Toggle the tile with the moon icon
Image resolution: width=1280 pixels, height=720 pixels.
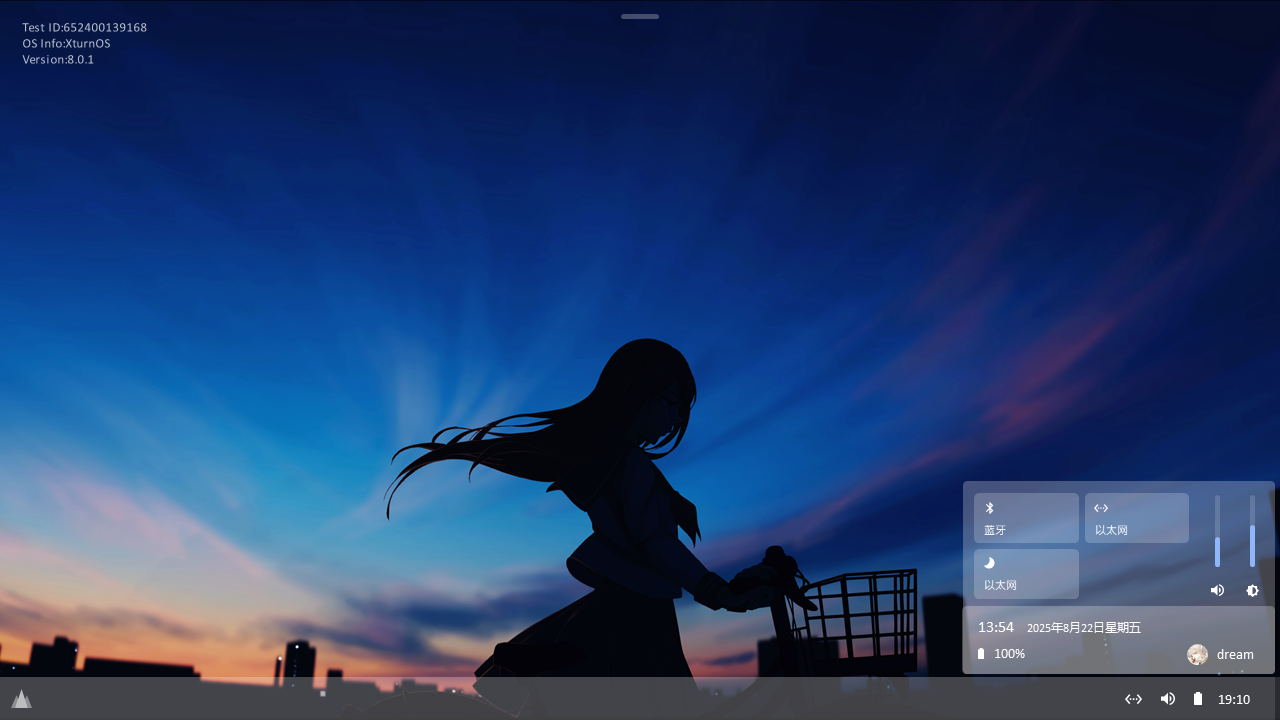(x=1026, y=574)
